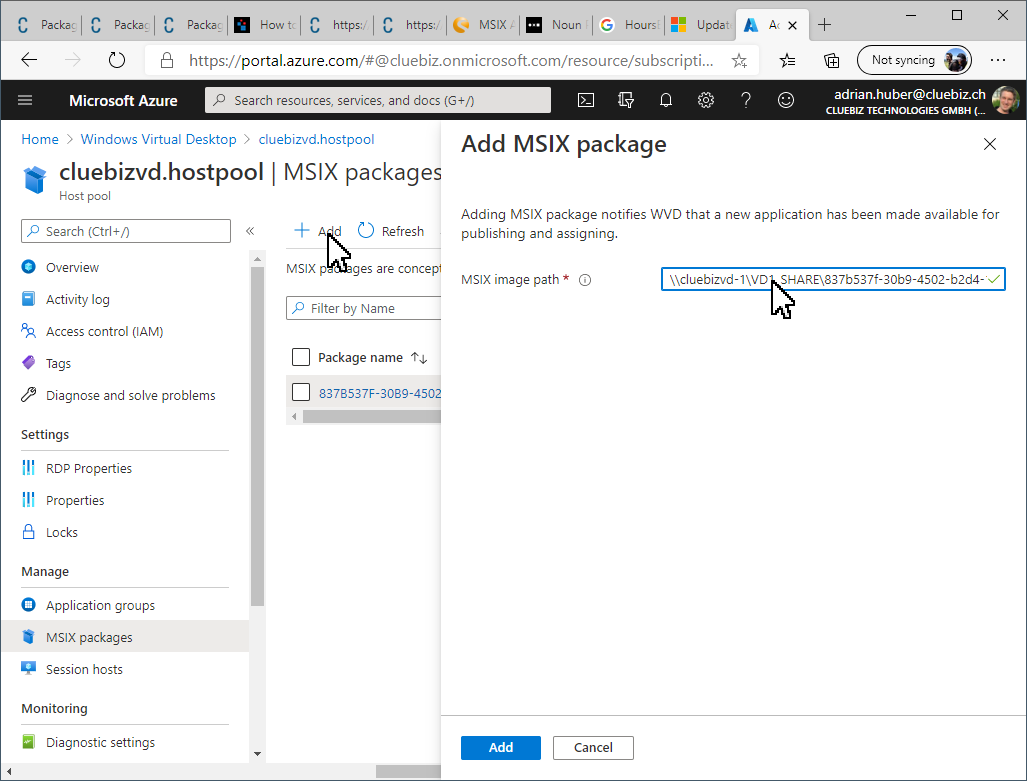Image resolution: width=1027 pixels, height=781 pixels.
Task: Add this page to favorites star
Action: [739, 61]
